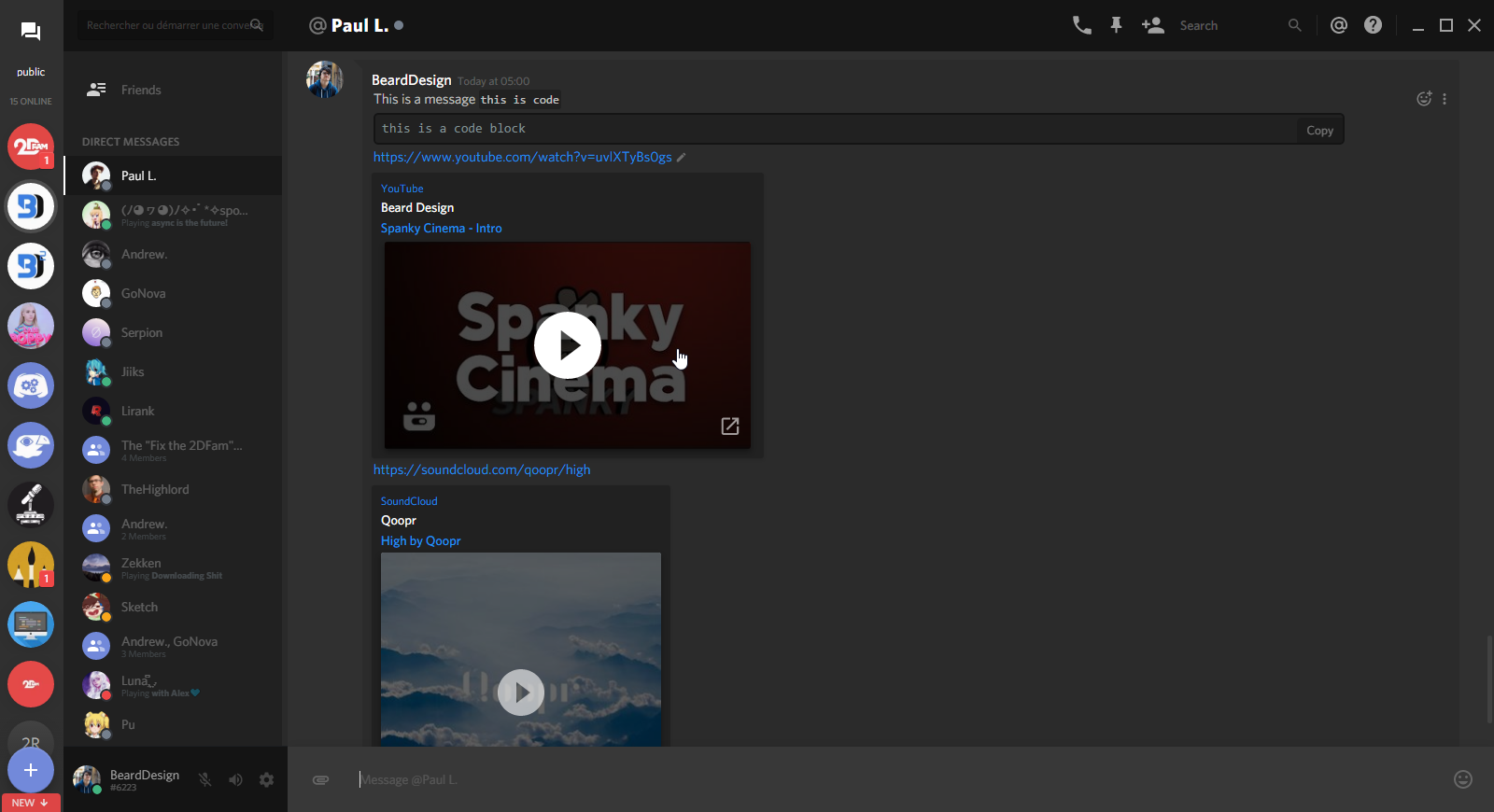Start a voice call with Paul L.
Image resolution: width=1494 pixels, height=812 pixels.
pos(1081,25)
